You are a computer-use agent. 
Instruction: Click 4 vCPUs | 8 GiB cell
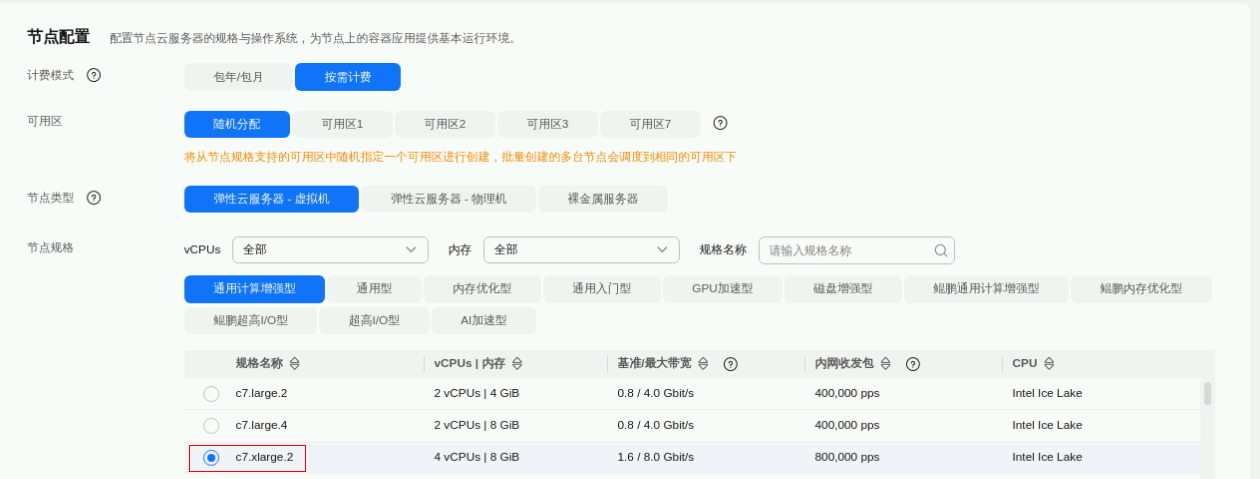[476, 457]
